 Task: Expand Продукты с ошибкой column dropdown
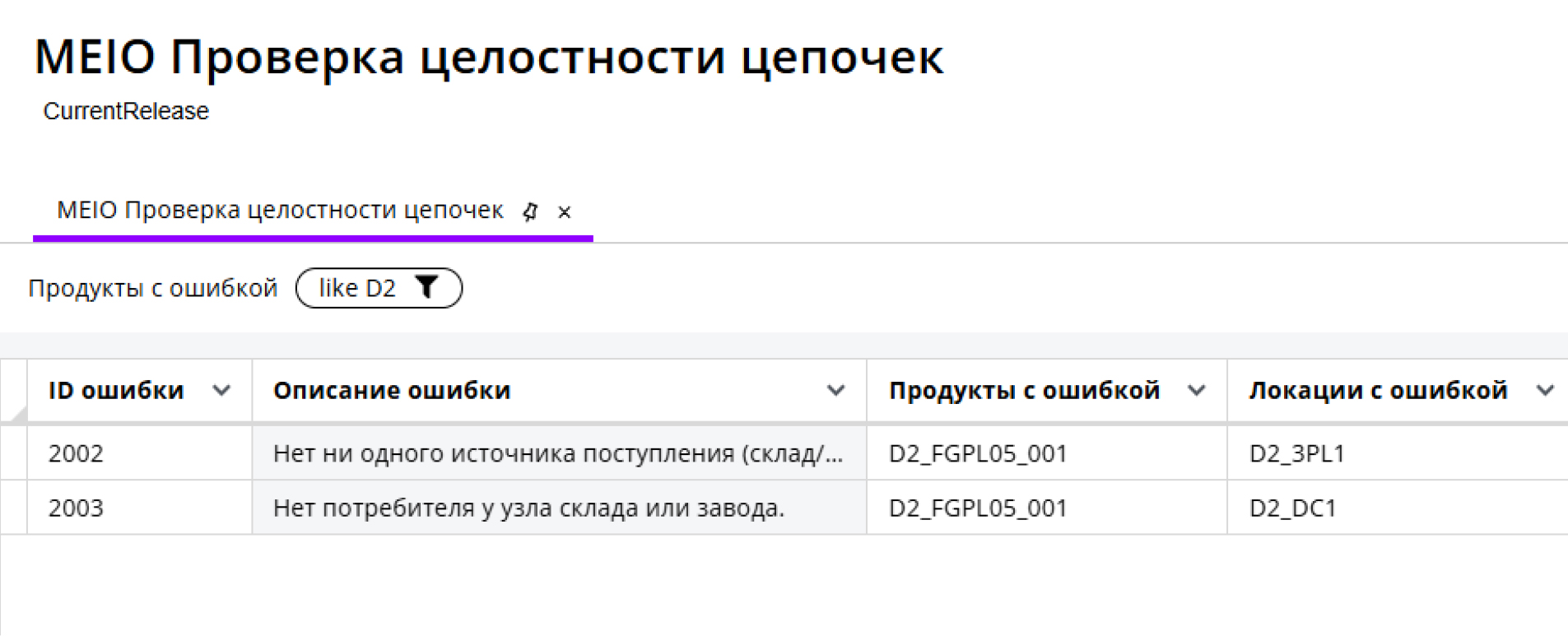point(1197,391)
